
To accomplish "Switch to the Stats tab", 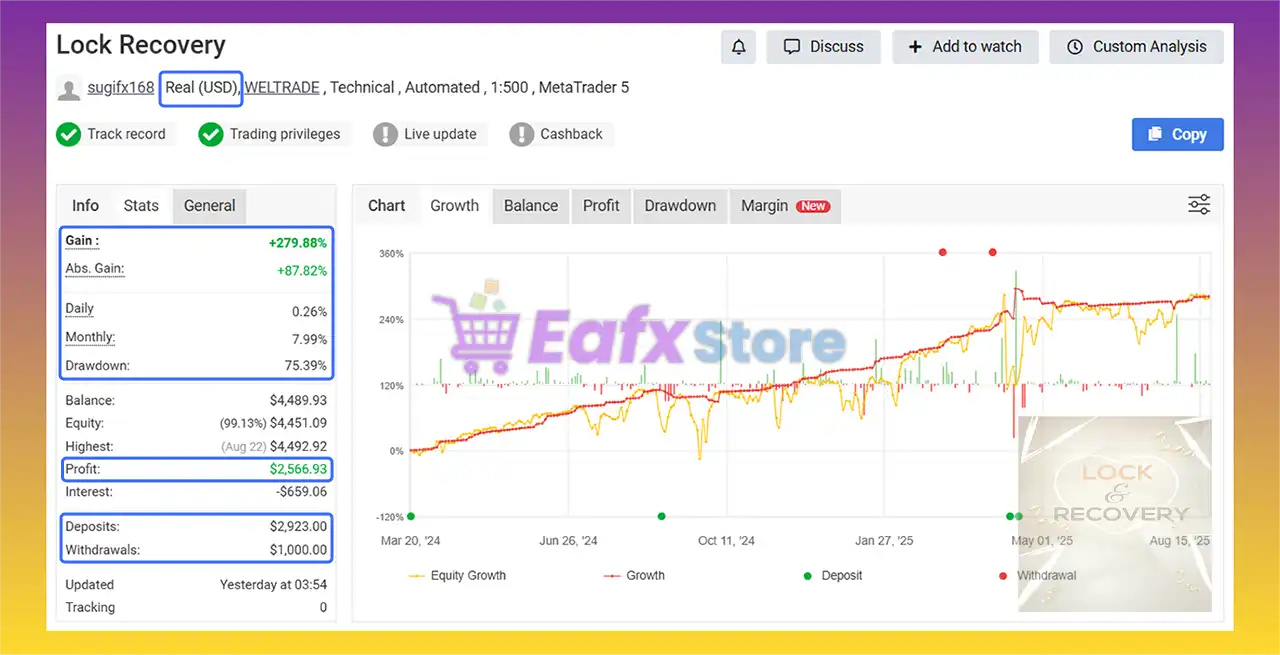I will [141, 206].
